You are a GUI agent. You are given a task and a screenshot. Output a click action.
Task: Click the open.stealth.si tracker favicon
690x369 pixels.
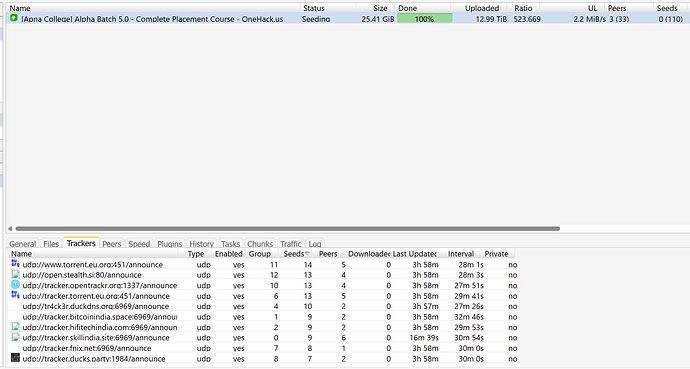[15, 274]
